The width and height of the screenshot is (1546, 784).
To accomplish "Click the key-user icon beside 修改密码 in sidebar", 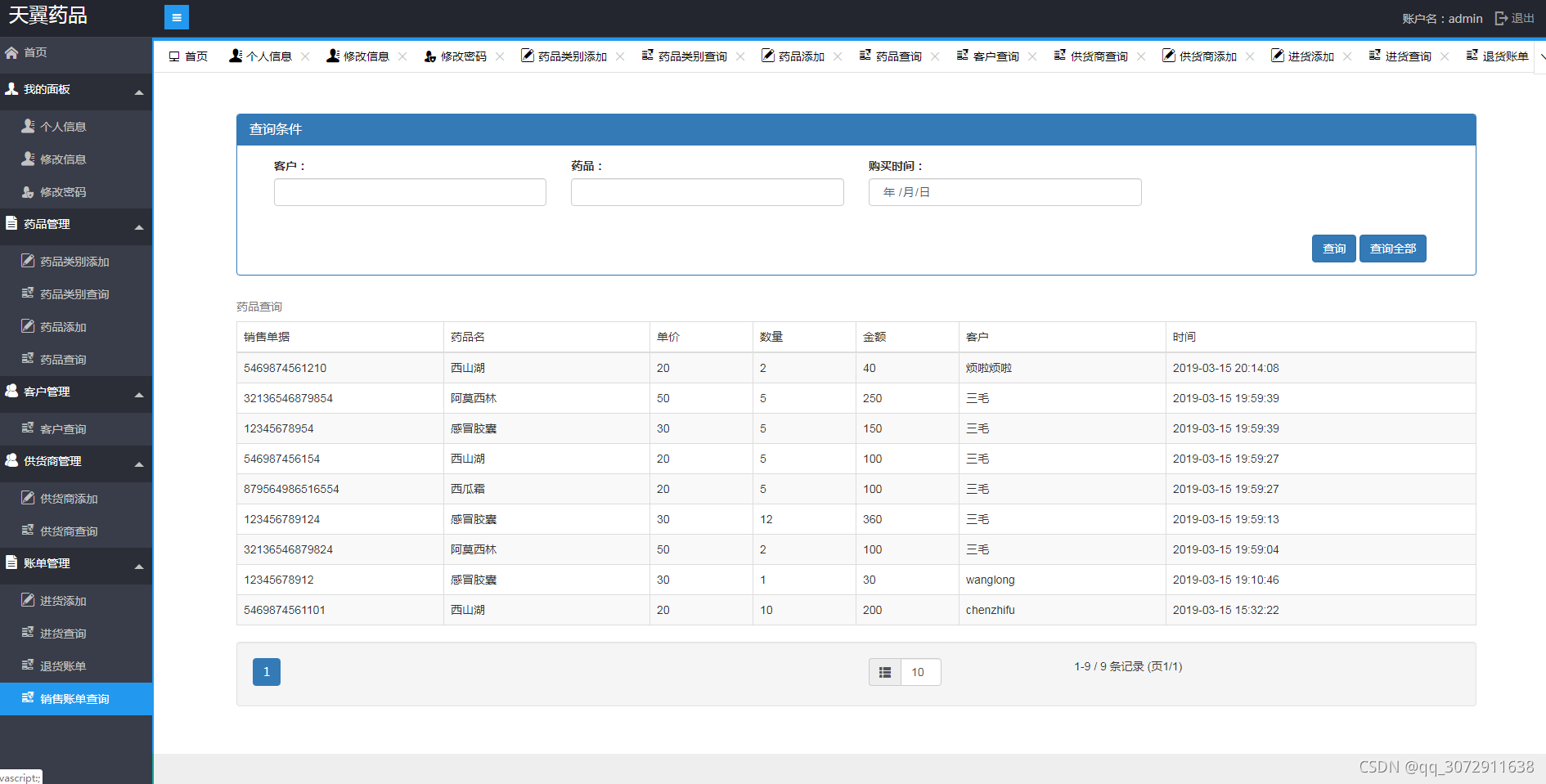I will [x=29, y=191].
